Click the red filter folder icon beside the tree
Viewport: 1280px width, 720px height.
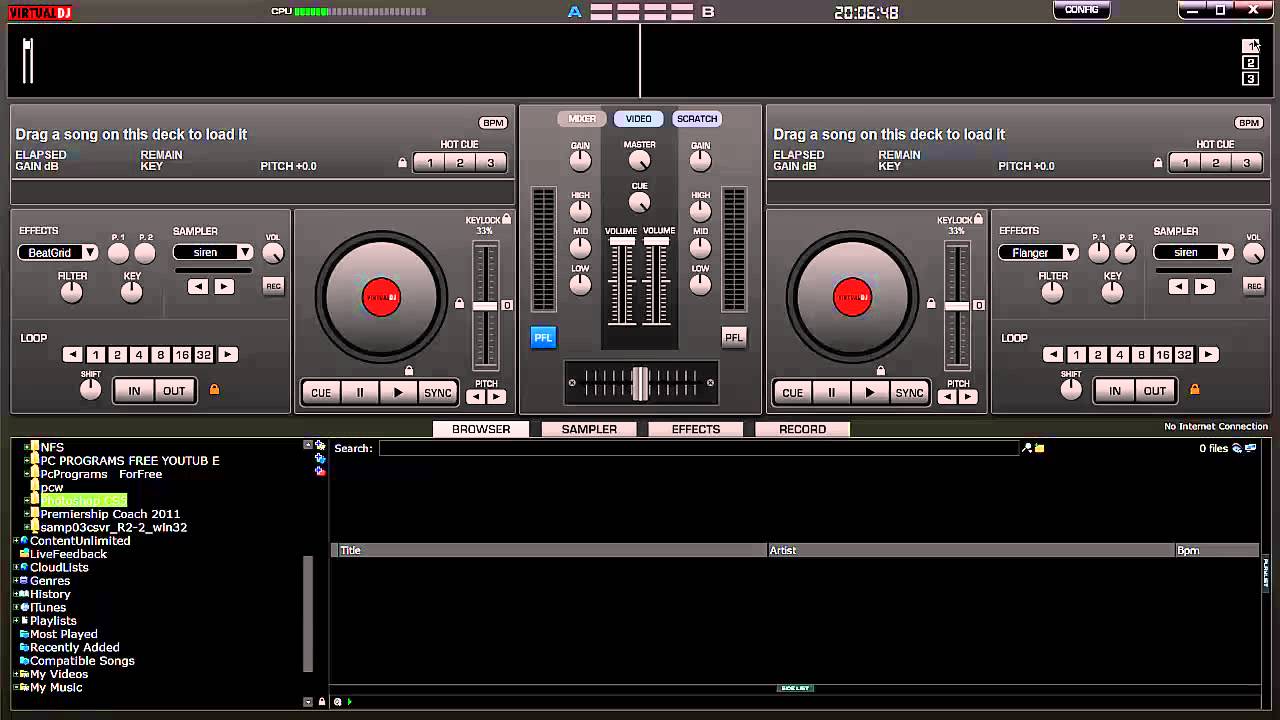(320, 471)
